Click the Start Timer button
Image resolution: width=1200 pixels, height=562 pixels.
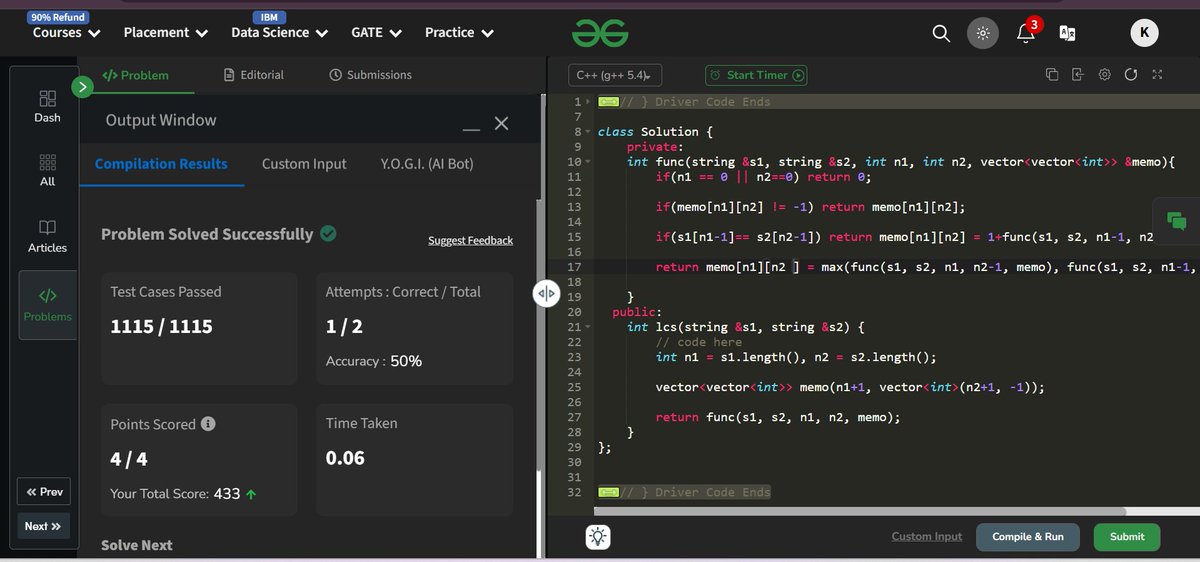[756, 75]
